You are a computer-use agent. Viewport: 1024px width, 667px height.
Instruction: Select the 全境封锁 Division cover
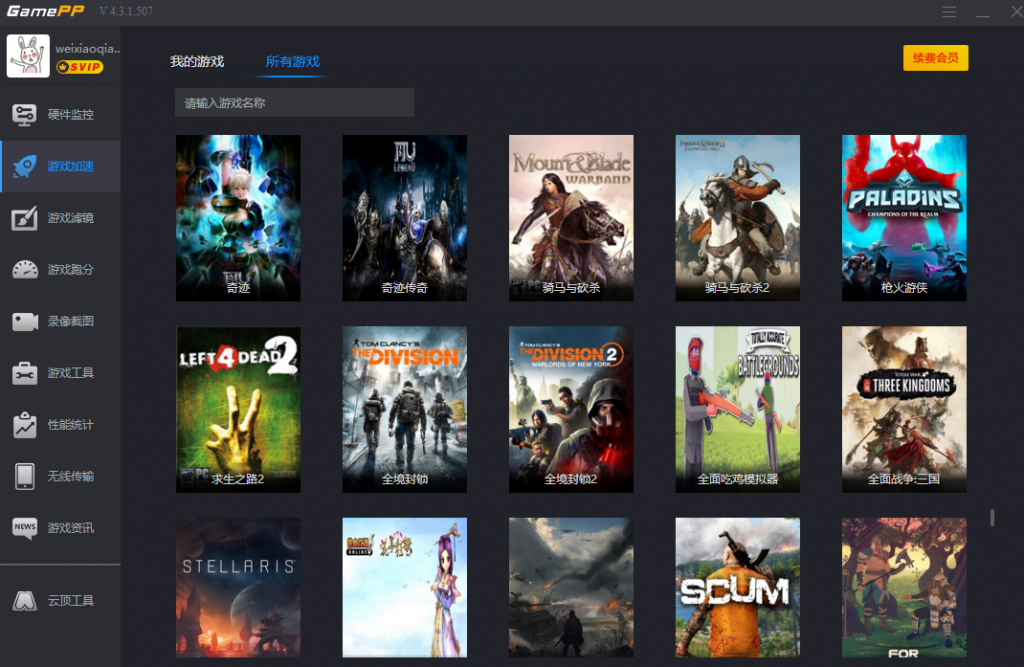click(404, 410)
